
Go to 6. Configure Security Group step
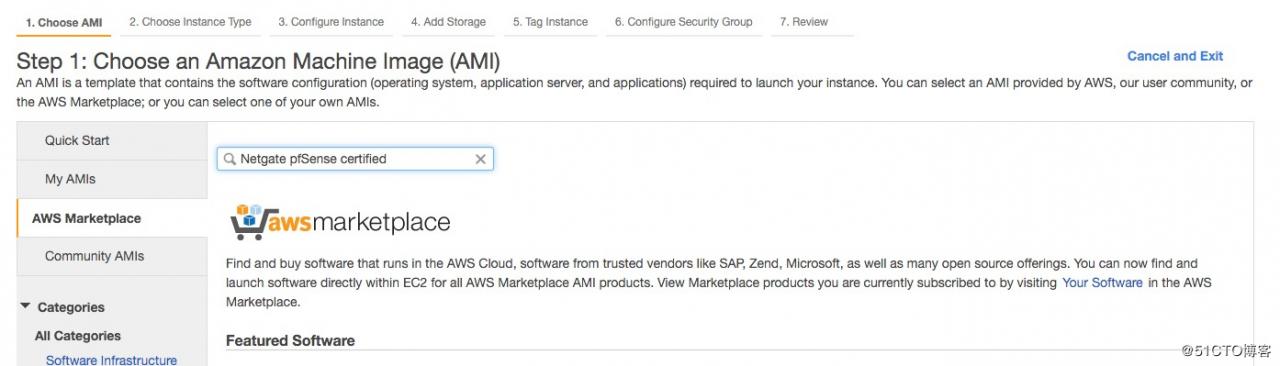click(x=684, y=22)
